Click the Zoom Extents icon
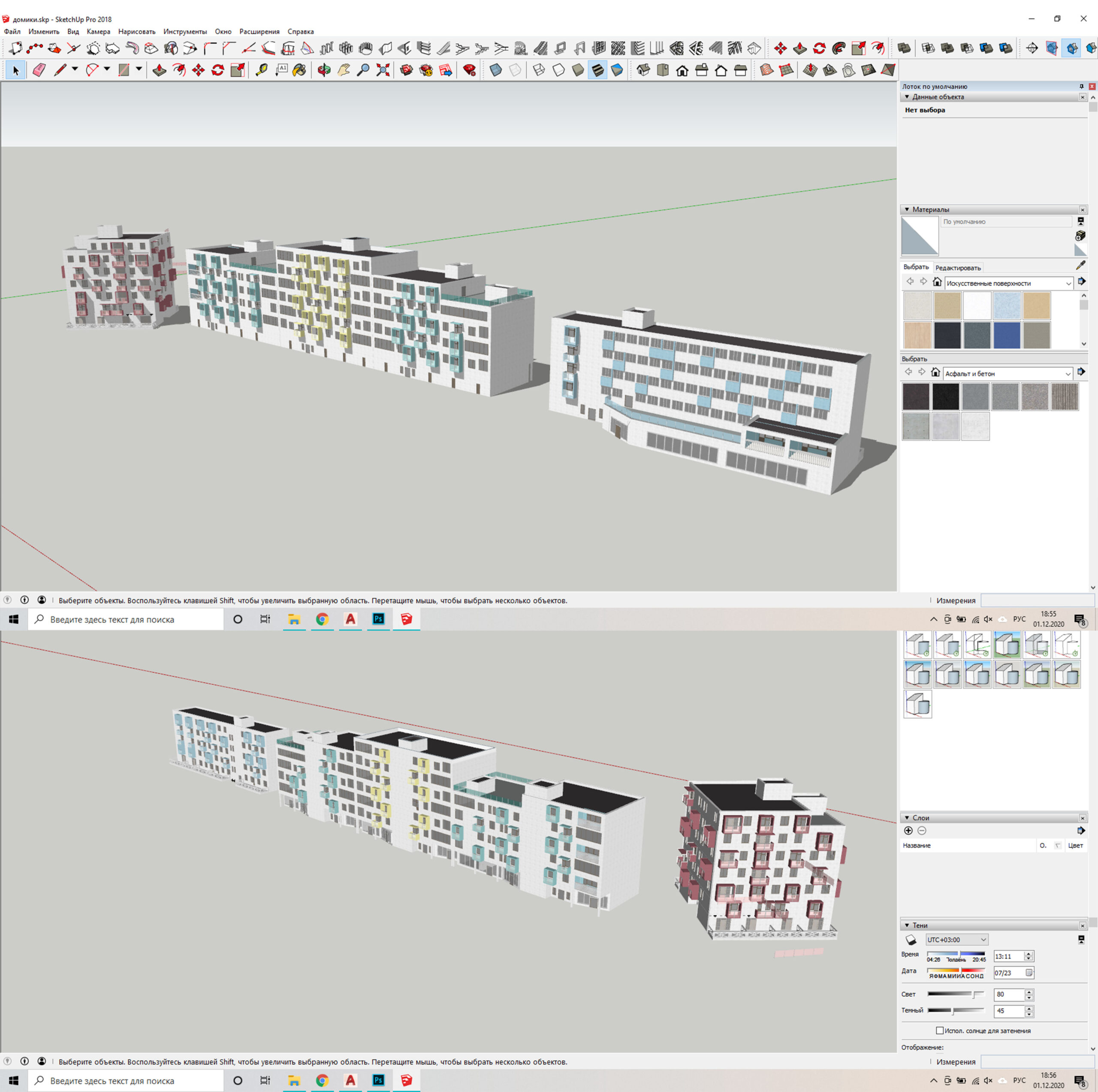Screen dimensions: 1098x1092 coord(383,70)
